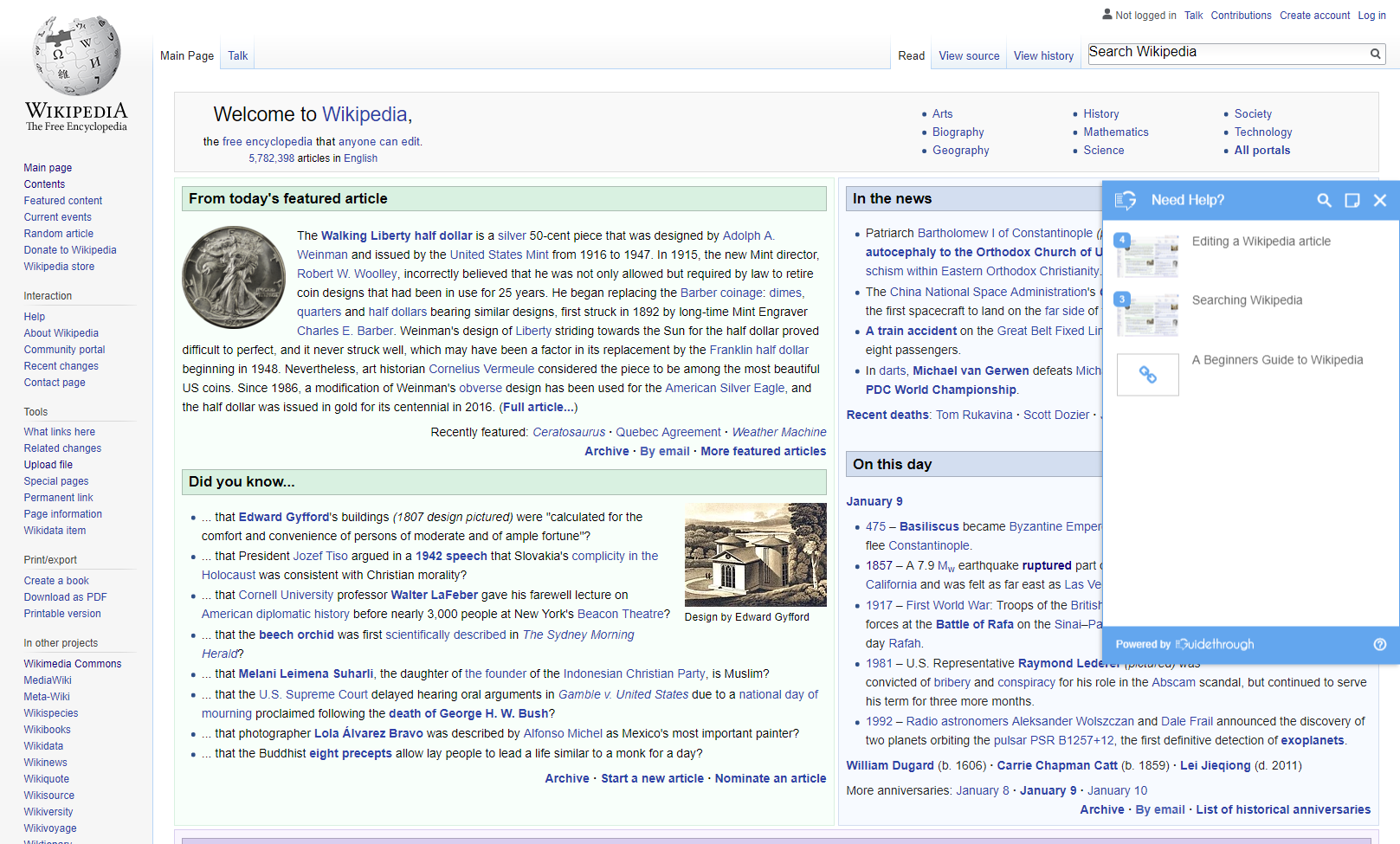Click the Search Wikipedia input field
The height and width of the screenshot is (844, 1400).
[1228, 53]
